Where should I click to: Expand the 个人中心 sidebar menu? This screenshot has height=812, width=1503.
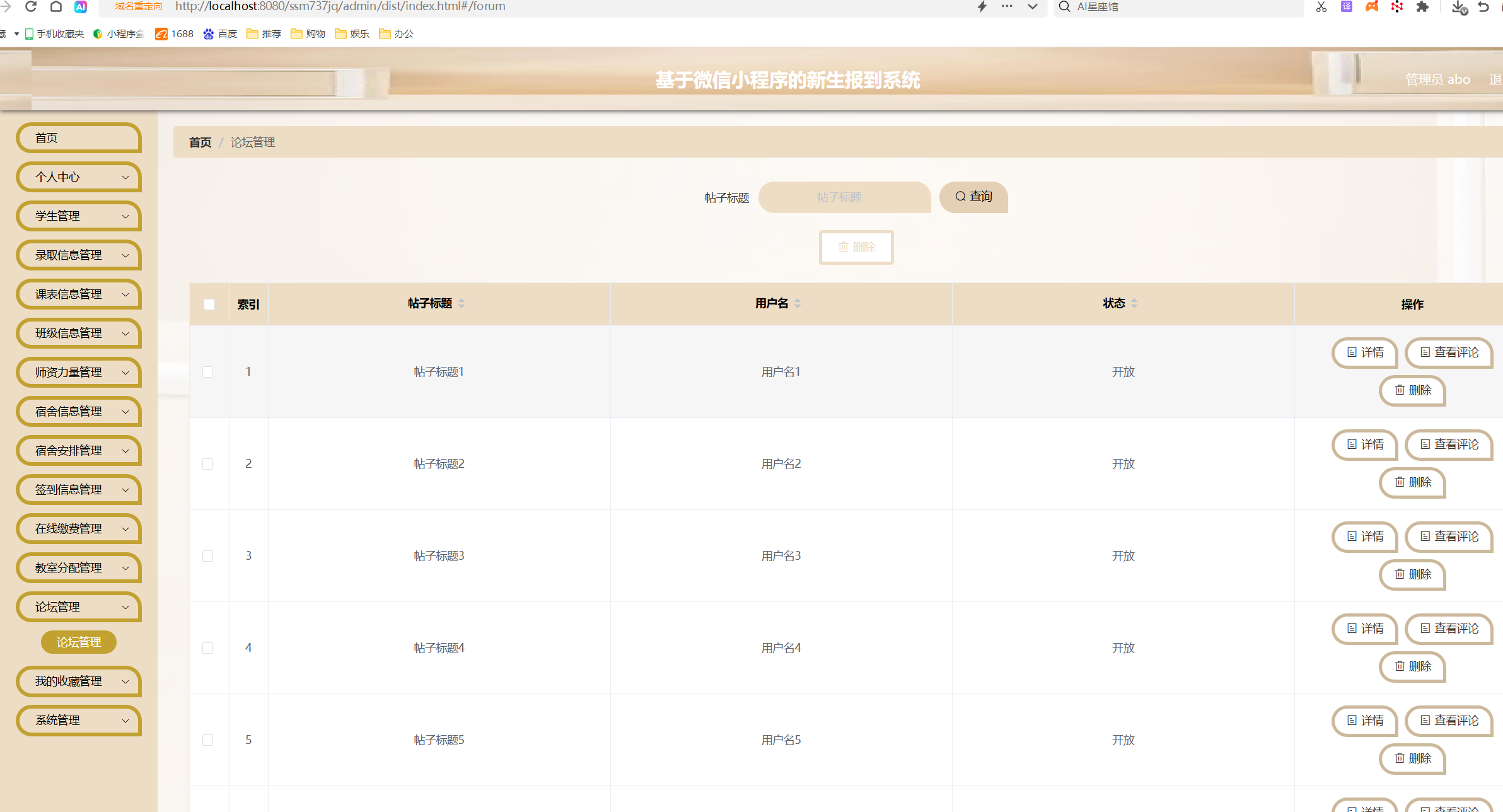coord(79,177)
